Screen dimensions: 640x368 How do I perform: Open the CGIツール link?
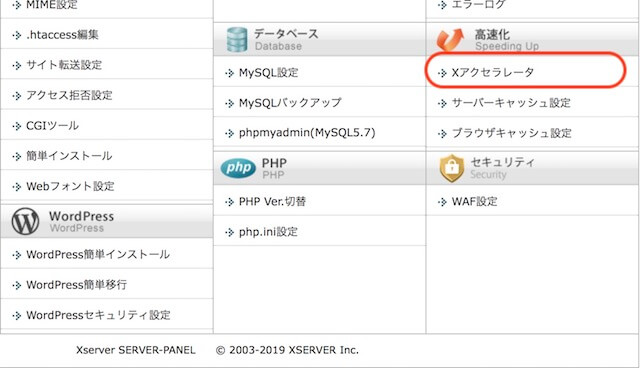click(52, 126)
